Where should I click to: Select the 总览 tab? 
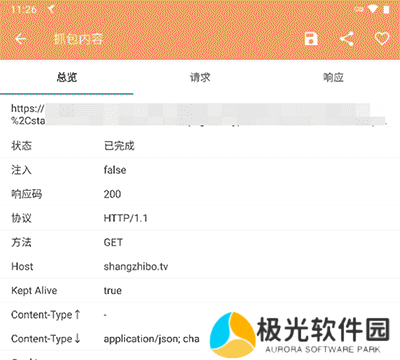pyautogui.click(x=67, y=77)
